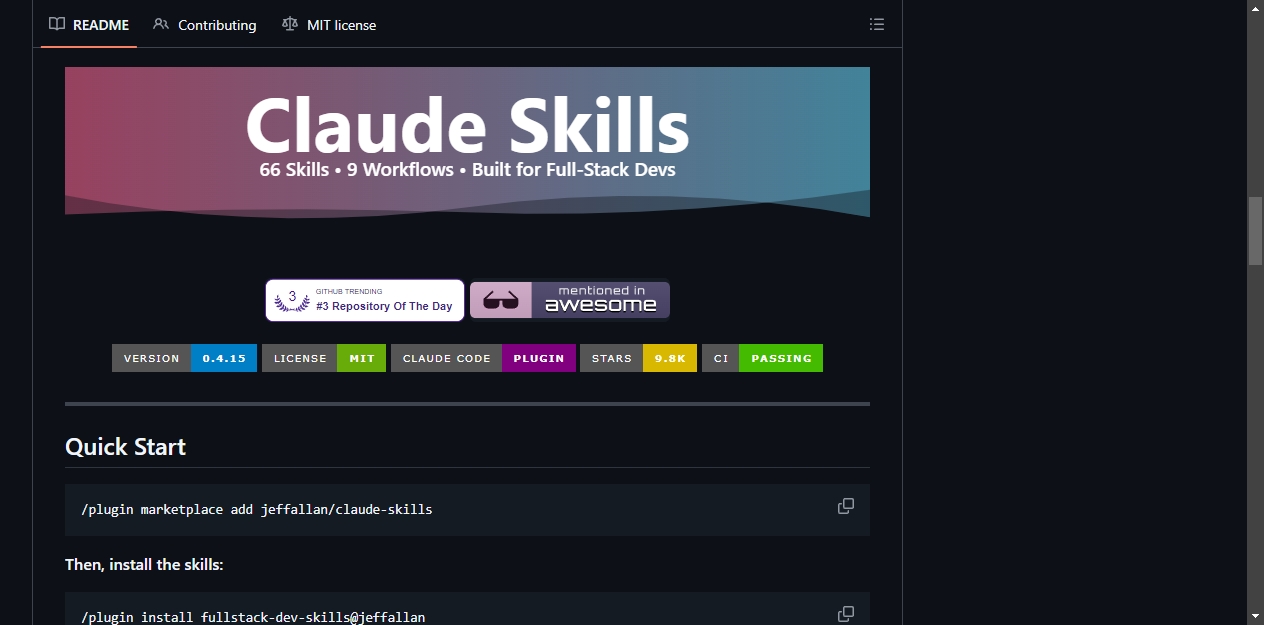Click the '/plugin marketplace add jeffallan/claude-skills' code text

coord(257,509)
